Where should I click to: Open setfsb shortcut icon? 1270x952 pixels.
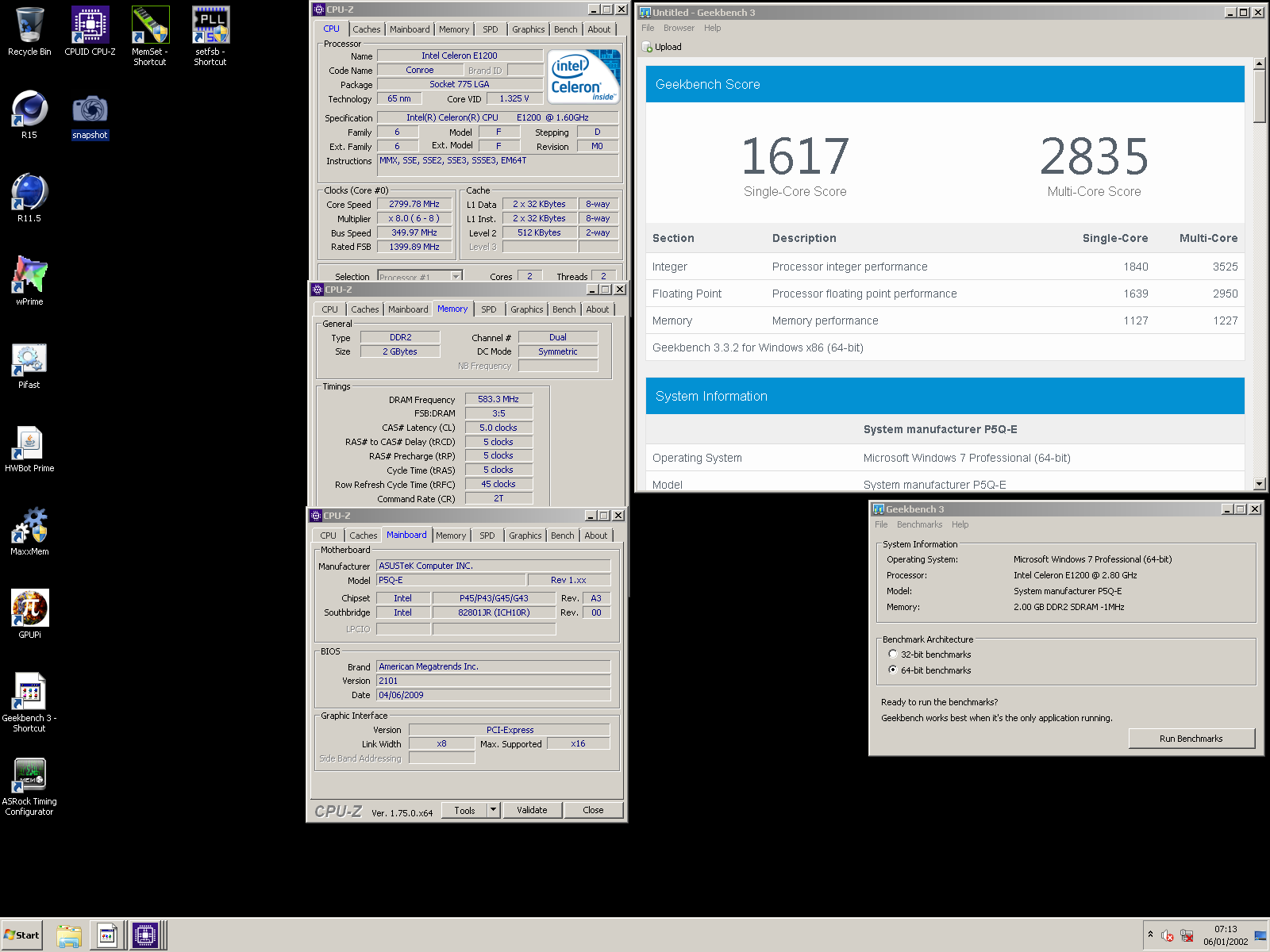[210, 36]
